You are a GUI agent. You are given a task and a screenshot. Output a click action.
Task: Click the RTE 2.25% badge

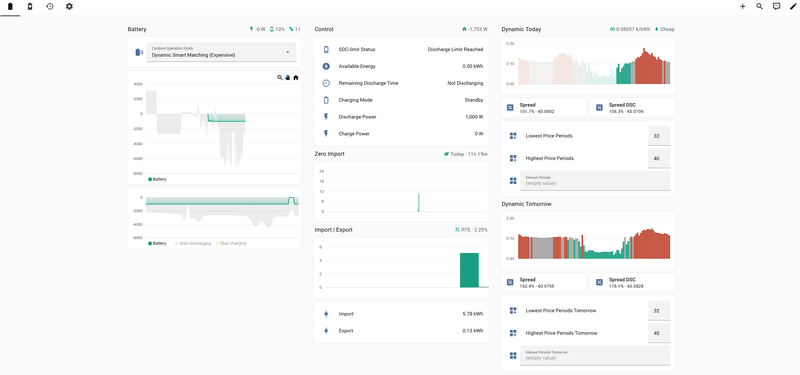click(x=471, y=230)
